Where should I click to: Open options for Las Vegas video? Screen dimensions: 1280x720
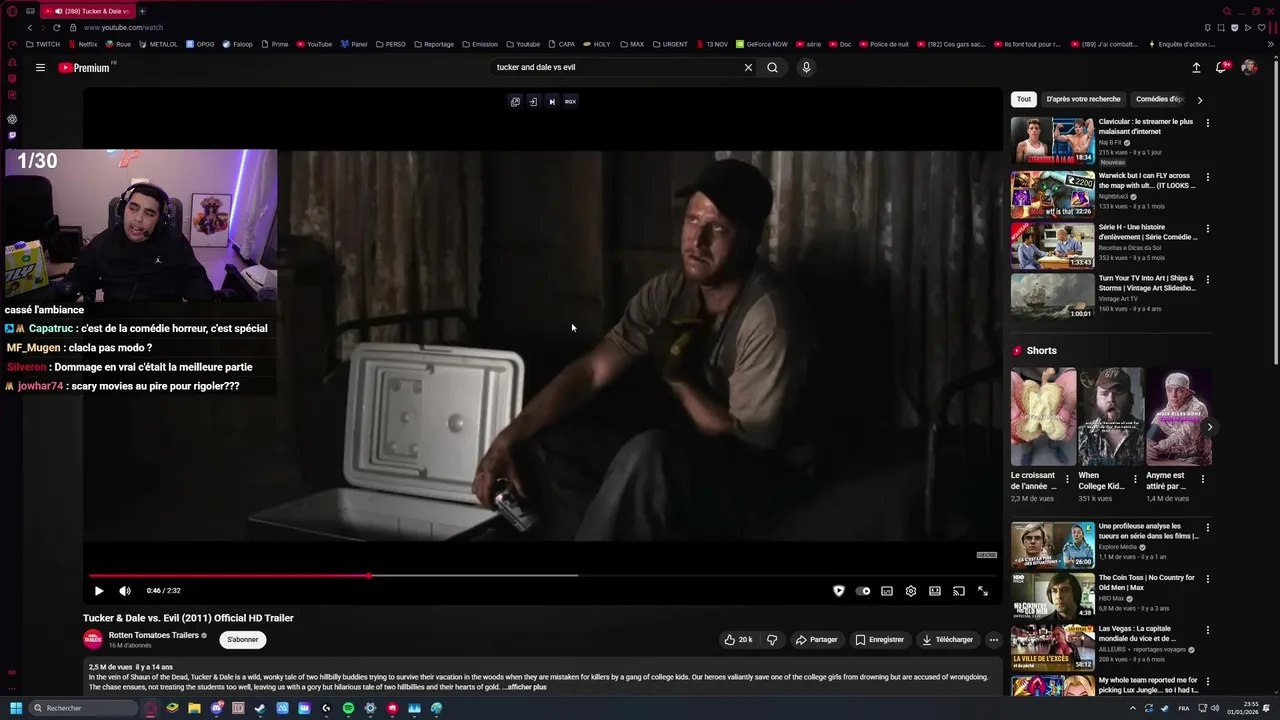pyautogui.click(x=1207, y=631)
